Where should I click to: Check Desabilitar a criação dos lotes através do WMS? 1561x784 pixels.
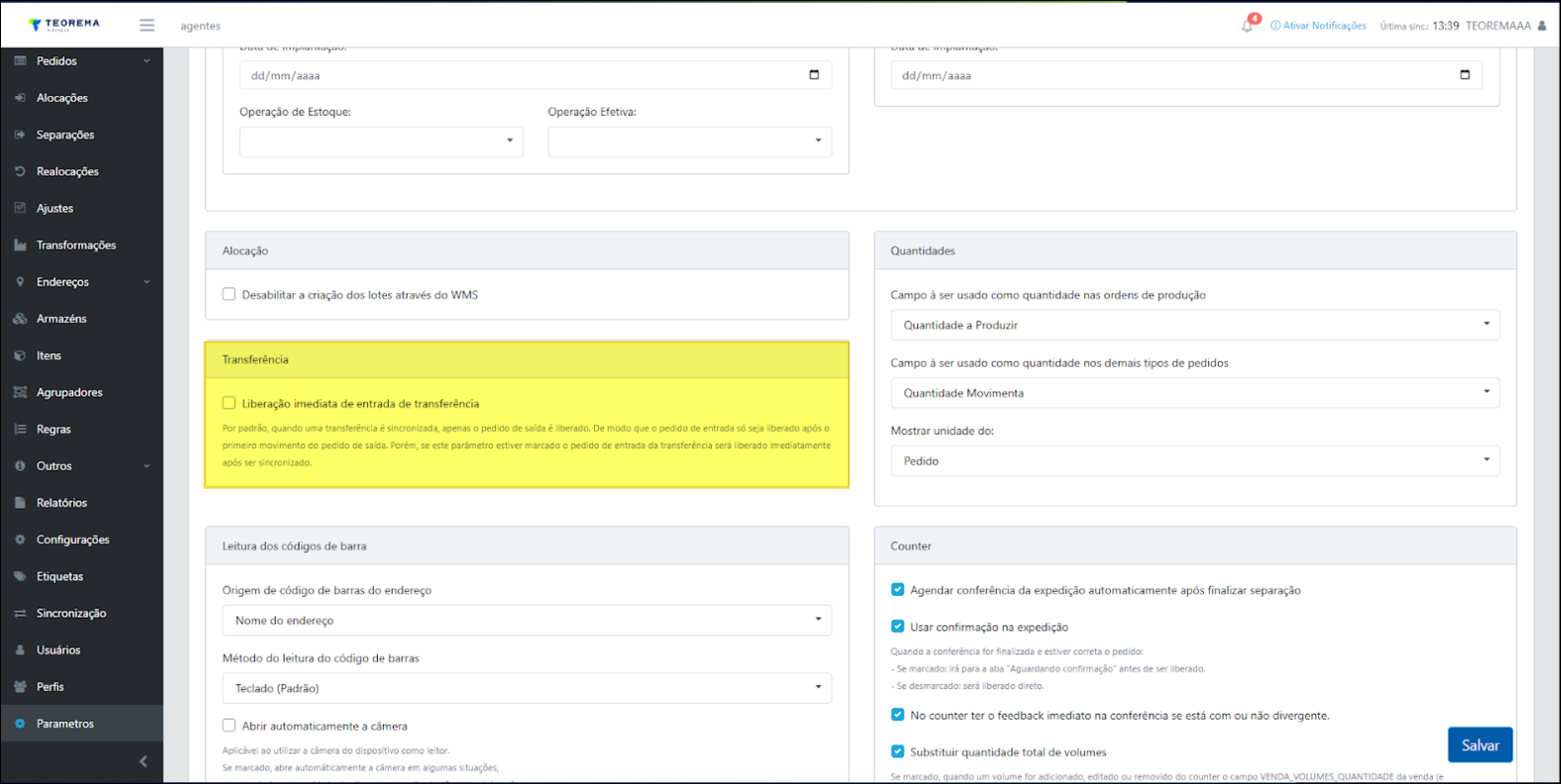point(229,294)
